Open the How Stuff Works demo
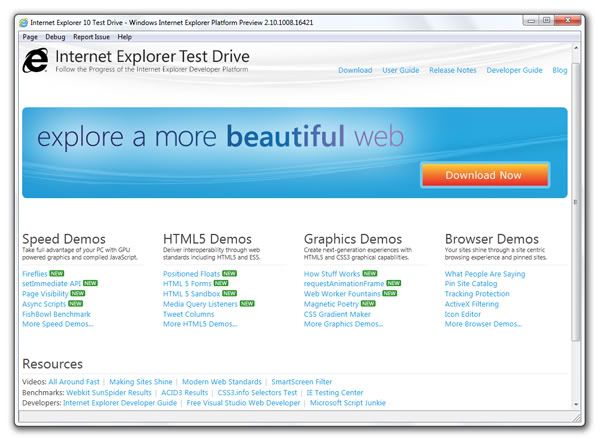Viewport: 600px width, 440px height. [x=332, y=274]
